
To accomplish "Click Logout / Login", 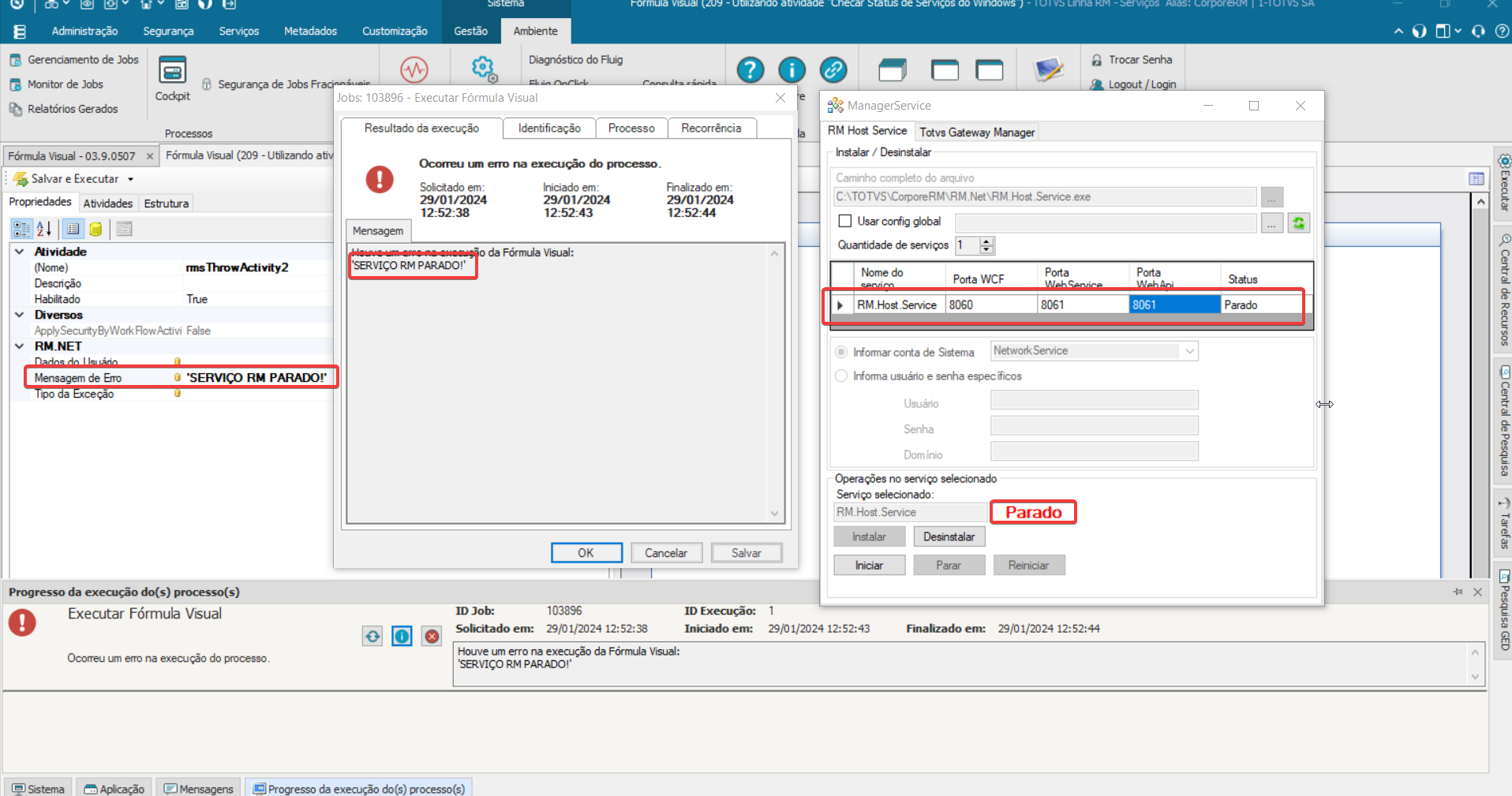I will tap(1133, 84).
